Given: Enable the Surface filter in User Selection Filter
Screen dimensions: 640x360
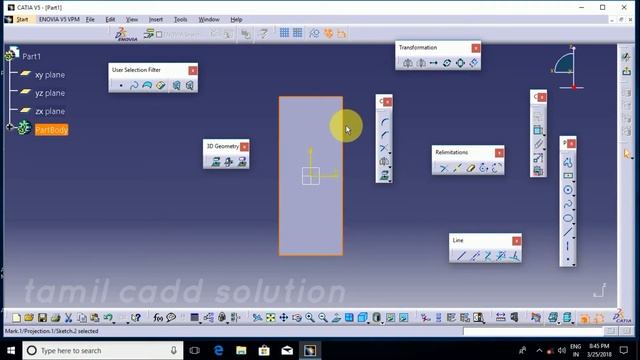Looking at the screenshot, I should pyautogui.click(x=147, y=85).
